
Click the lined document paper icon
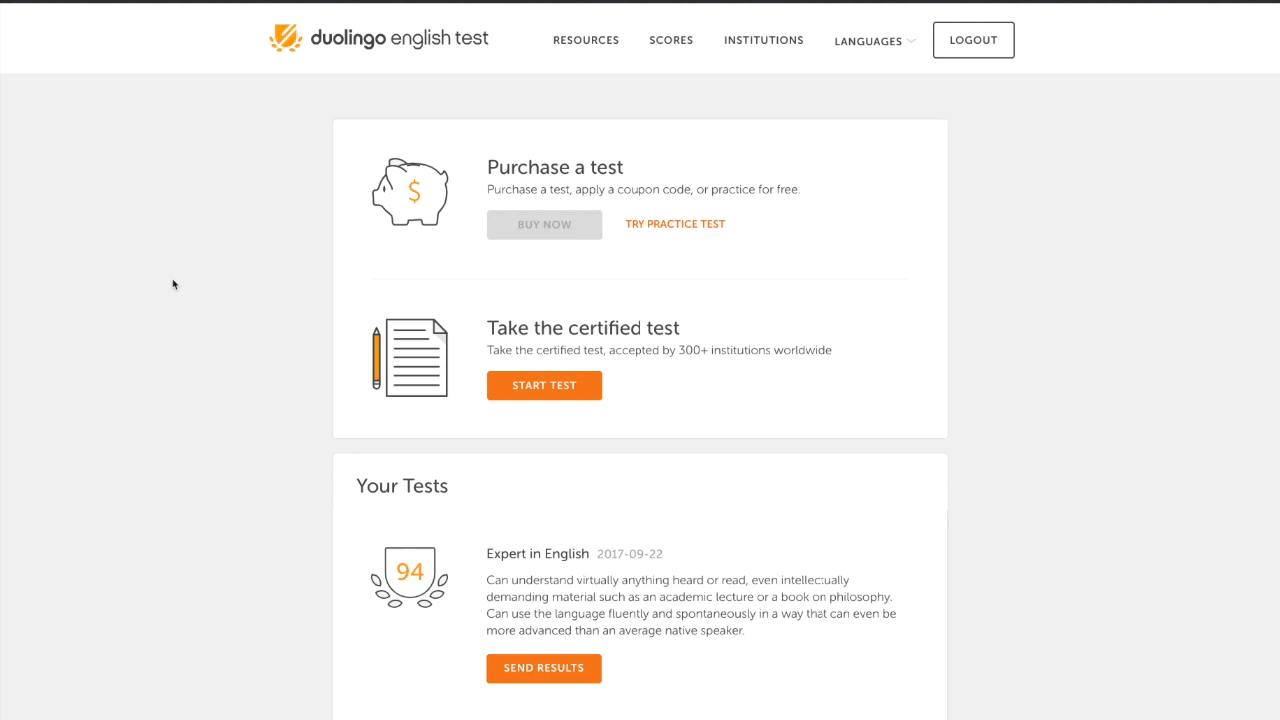tap(418, 358)
